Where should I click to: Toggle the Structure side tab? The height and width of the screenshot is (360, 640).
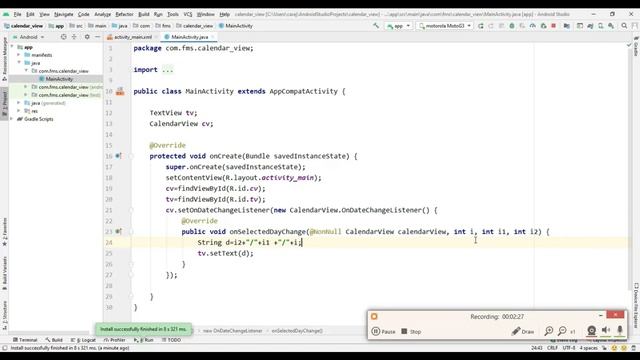coord(4,315)
